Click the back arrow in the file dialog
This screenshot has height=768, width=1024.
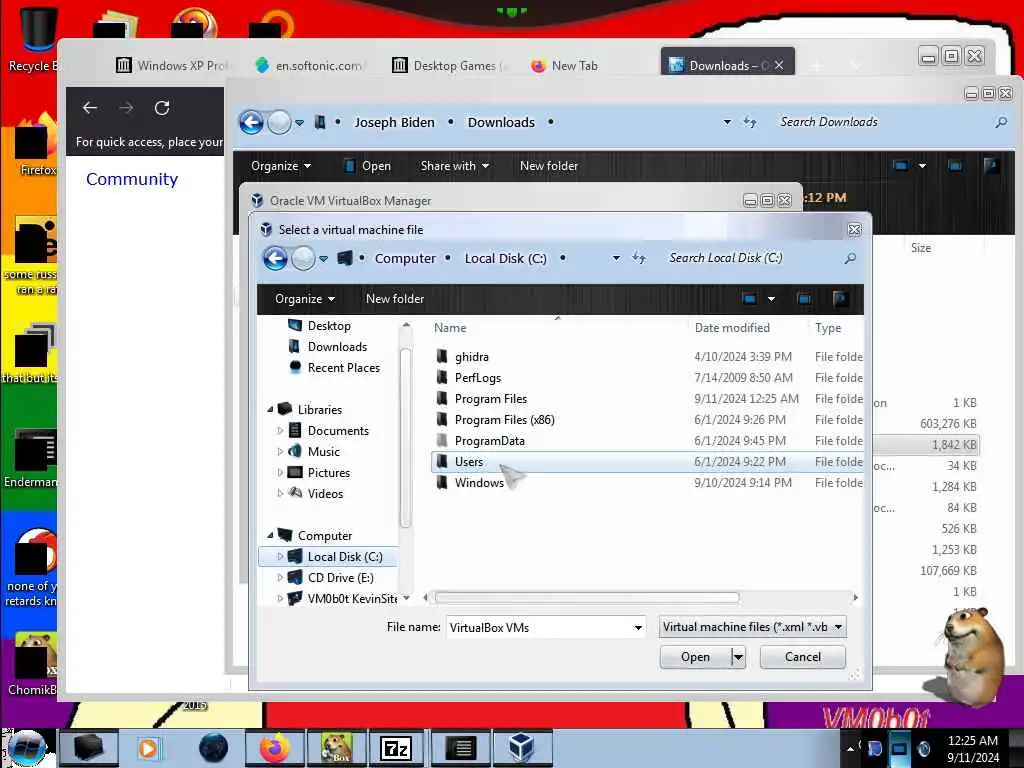(275, 259)
